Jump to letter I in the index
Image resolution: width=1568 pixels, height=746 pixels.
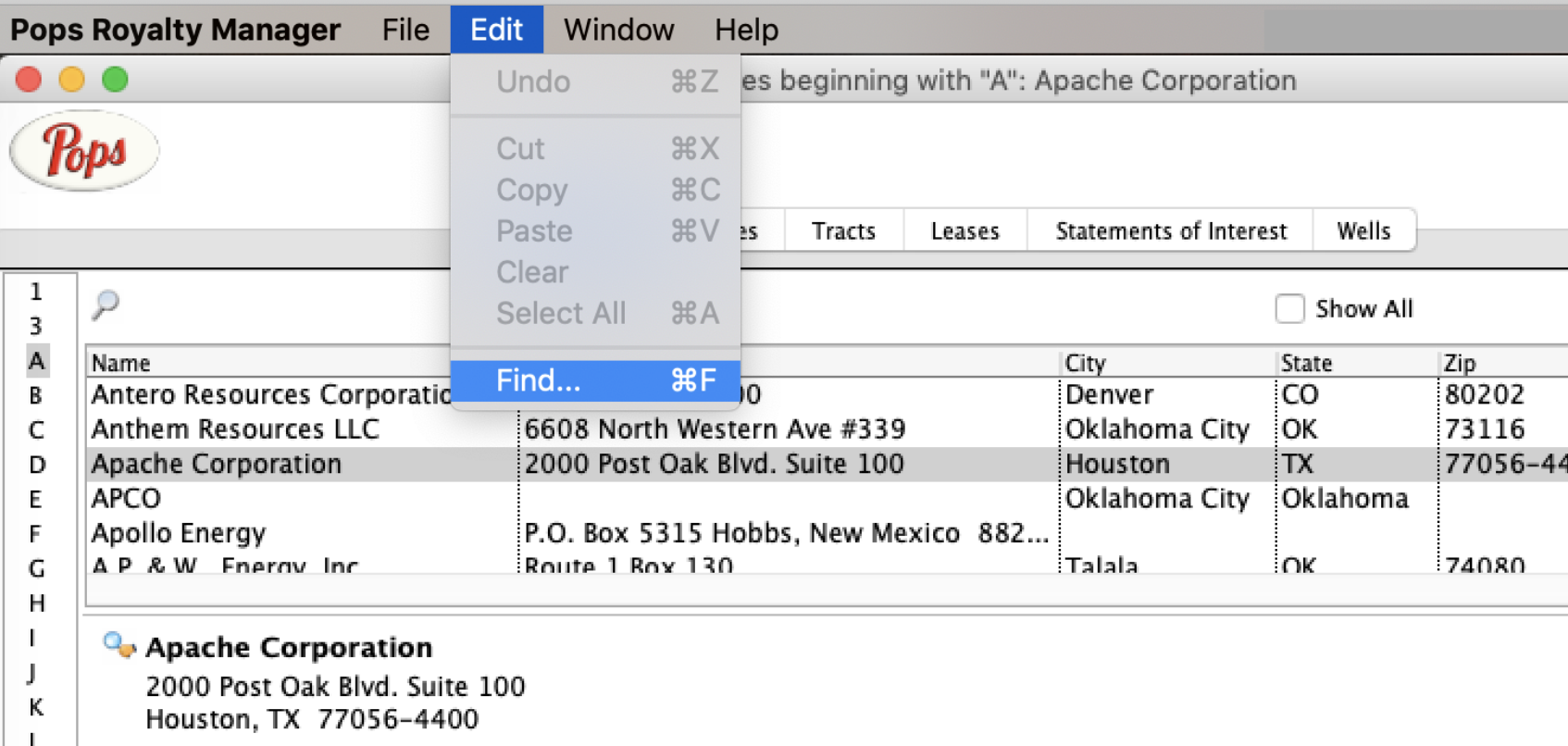coord(33,638)
